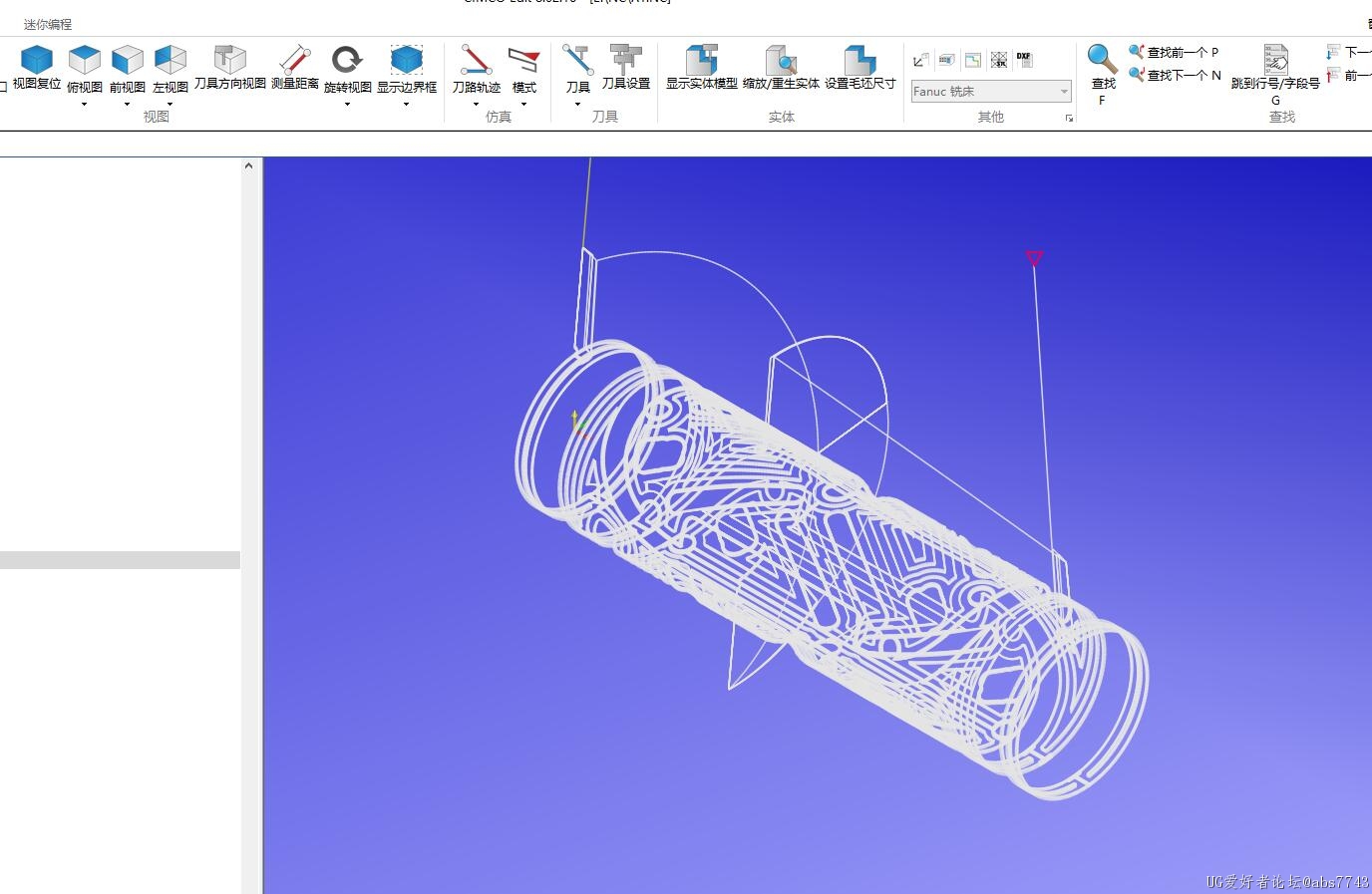This screenshot has width=1372, height=894.
Task: Click 跳到行号/字段号 go to line icon
Action: (1275, 59)
